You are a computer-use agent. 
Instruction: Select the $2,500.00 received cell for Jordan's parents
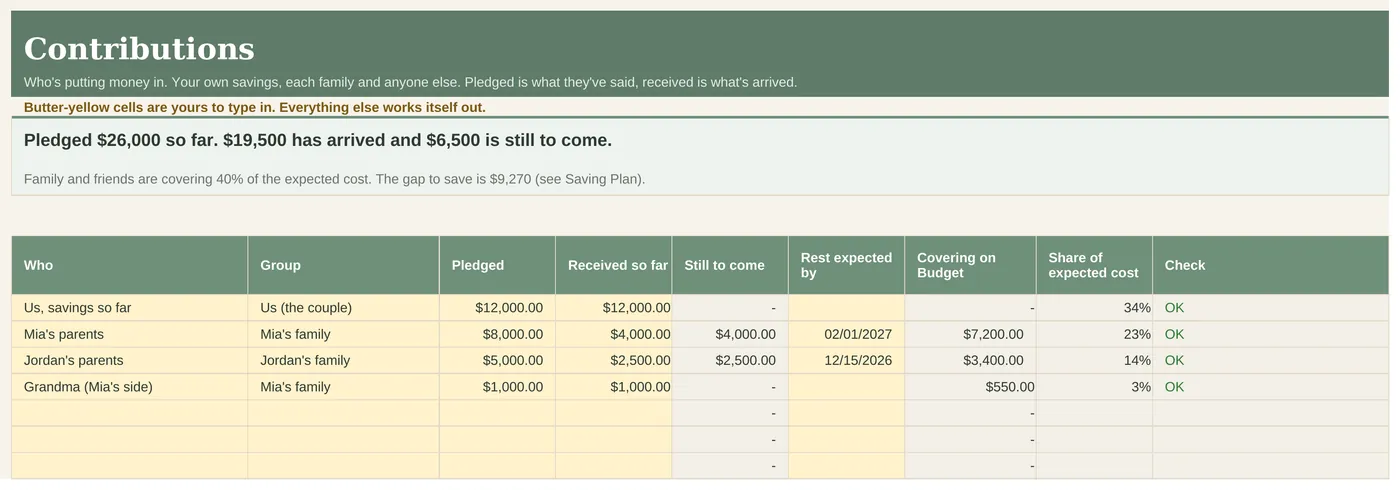pyautogui.click(x=614, y=360)
